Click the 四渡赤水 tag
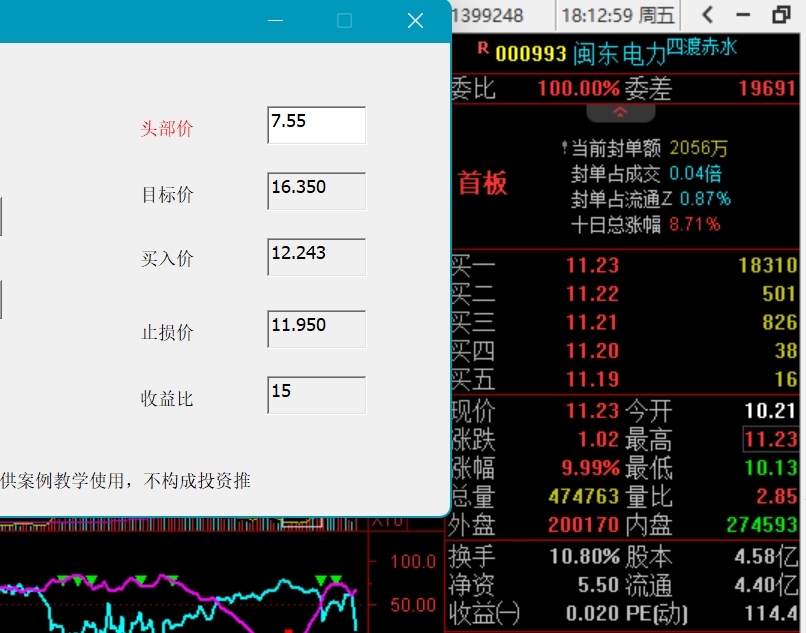 pos(702,47)
